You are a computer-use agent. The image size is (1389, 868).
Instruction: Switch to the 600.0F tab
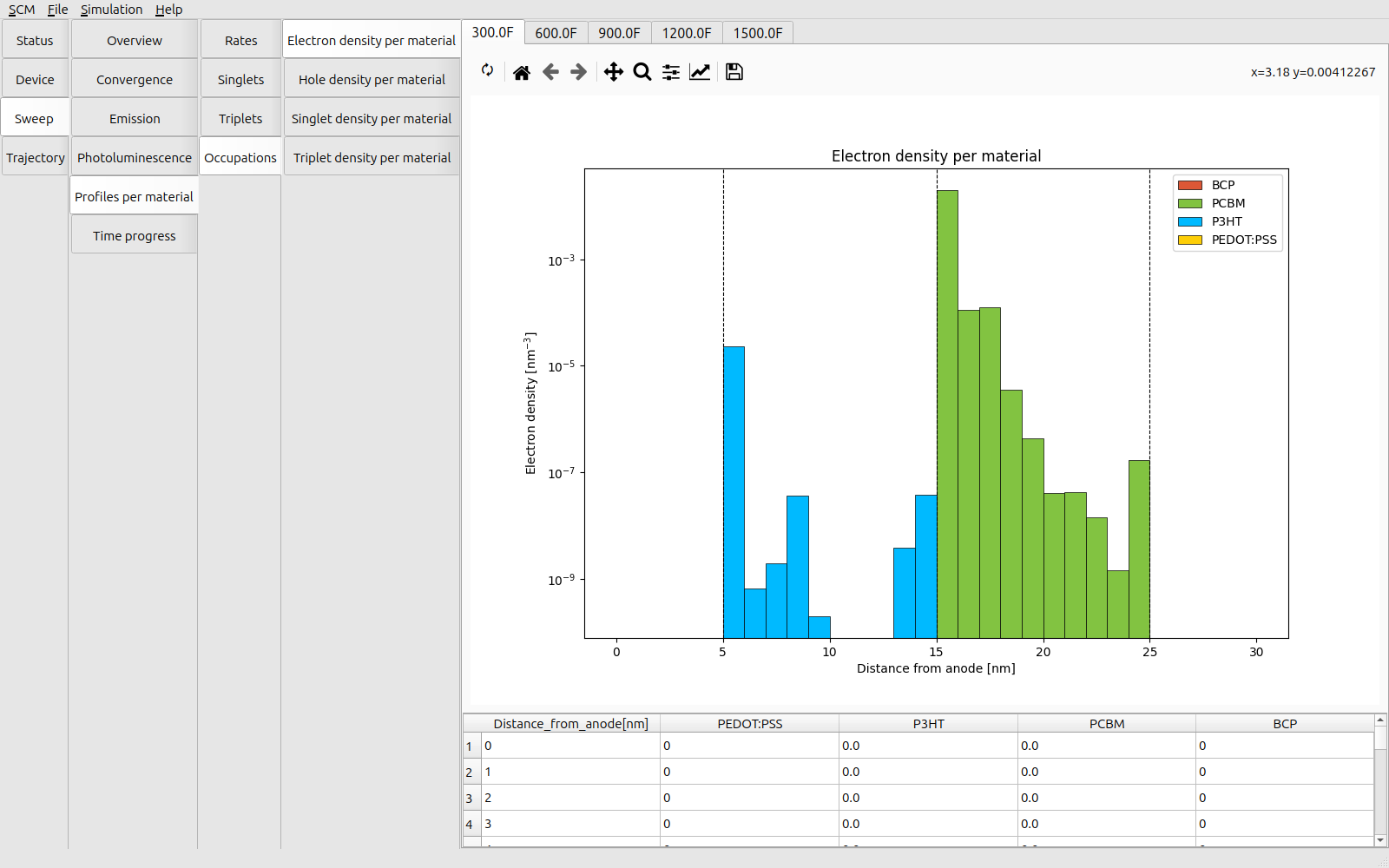(556, 33)
